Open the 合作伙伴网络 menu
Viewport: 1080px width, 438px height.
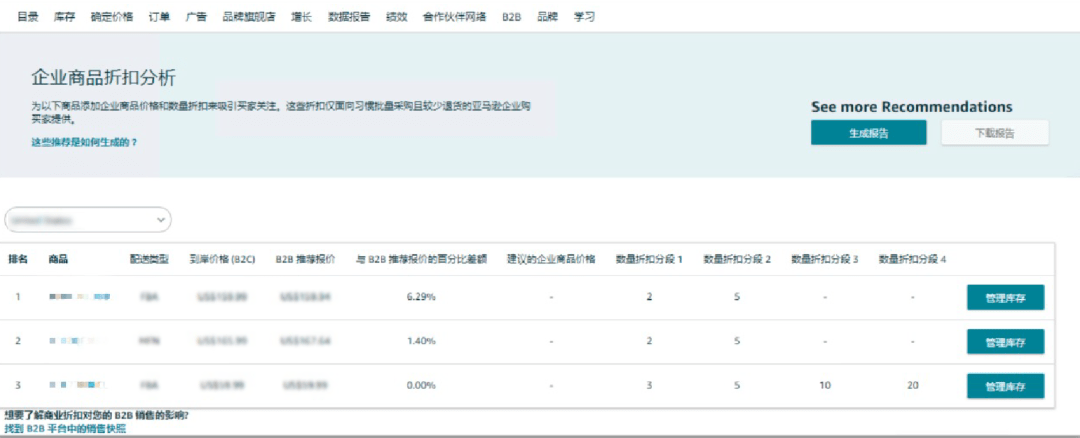point(455,17)
